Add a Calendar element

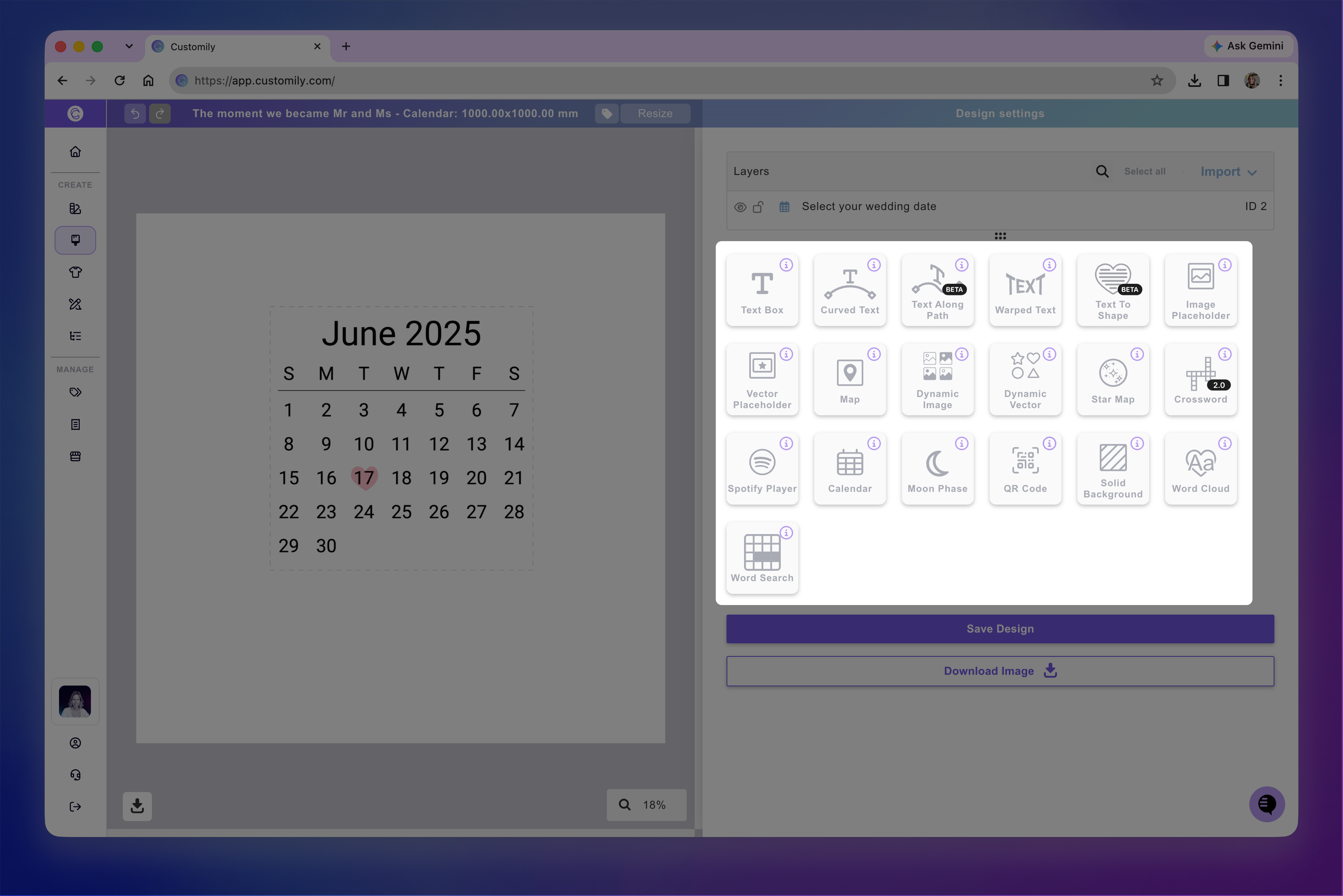point(850,469)
